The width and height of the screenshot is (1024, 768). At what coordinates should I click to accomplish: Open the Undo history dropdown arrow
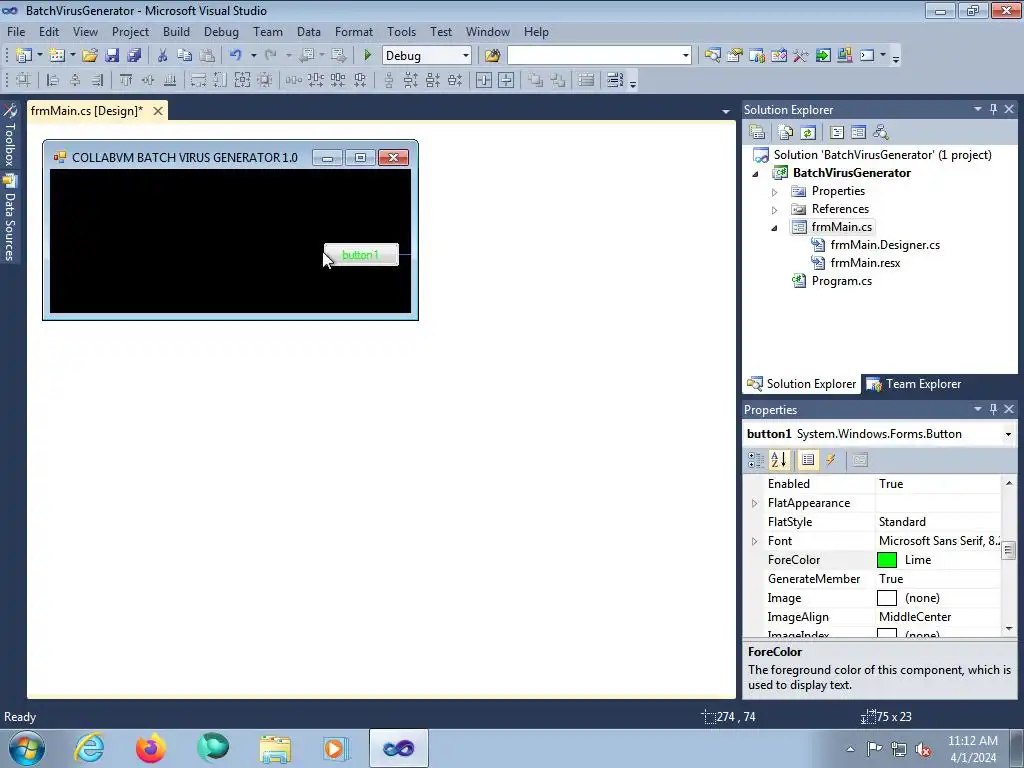[x=254, y=56]
